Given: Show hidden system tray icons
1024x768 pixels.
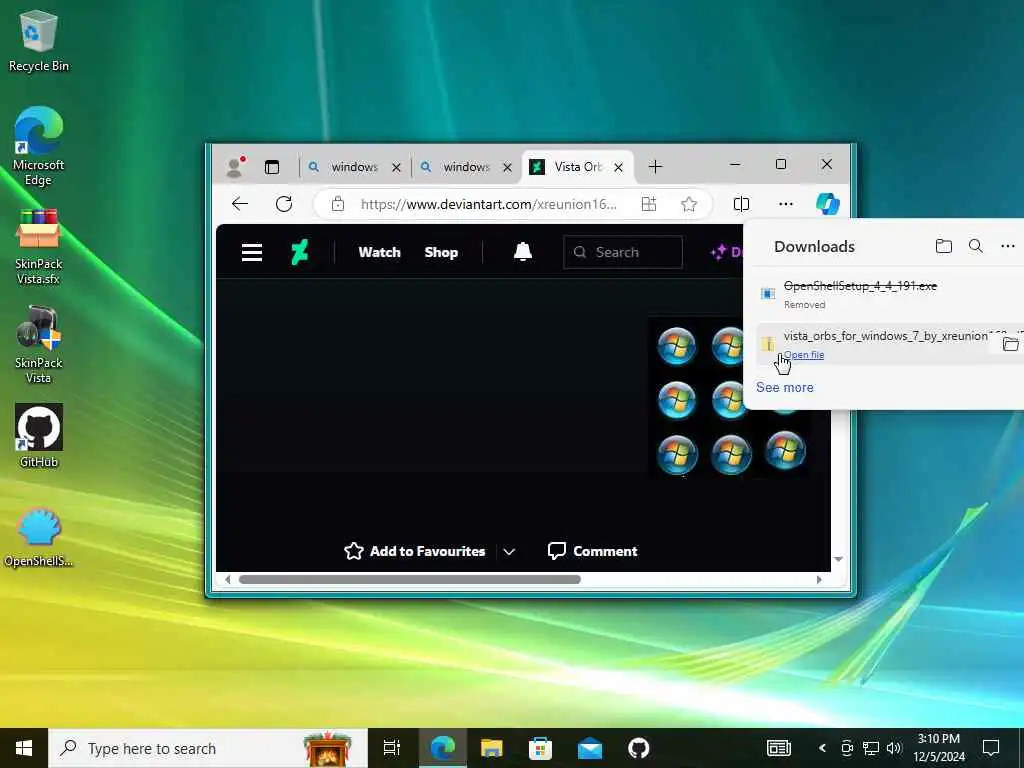Looking at the screenshot, I should (x=822, y=748).
